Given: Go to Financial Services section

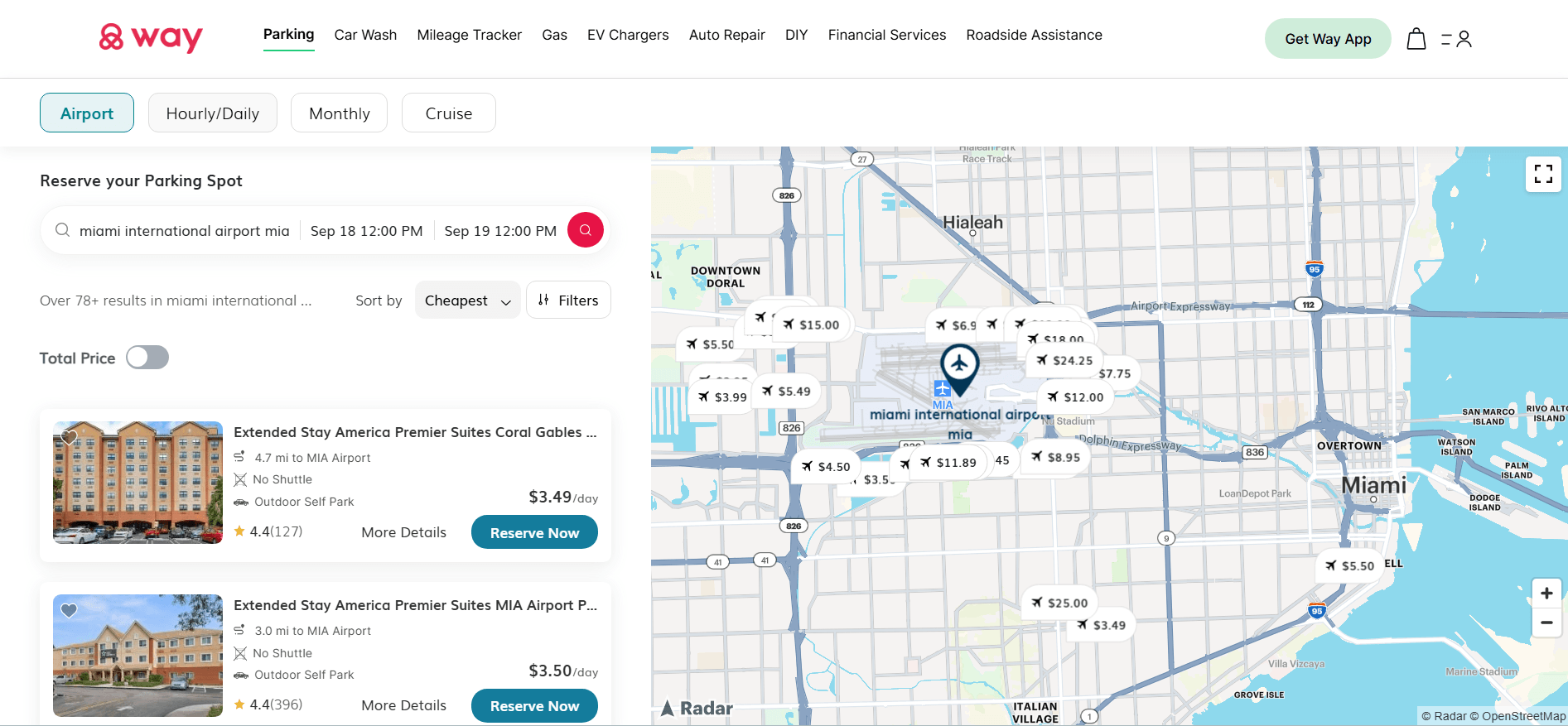Looking at the screenshot, I should 886,35.
